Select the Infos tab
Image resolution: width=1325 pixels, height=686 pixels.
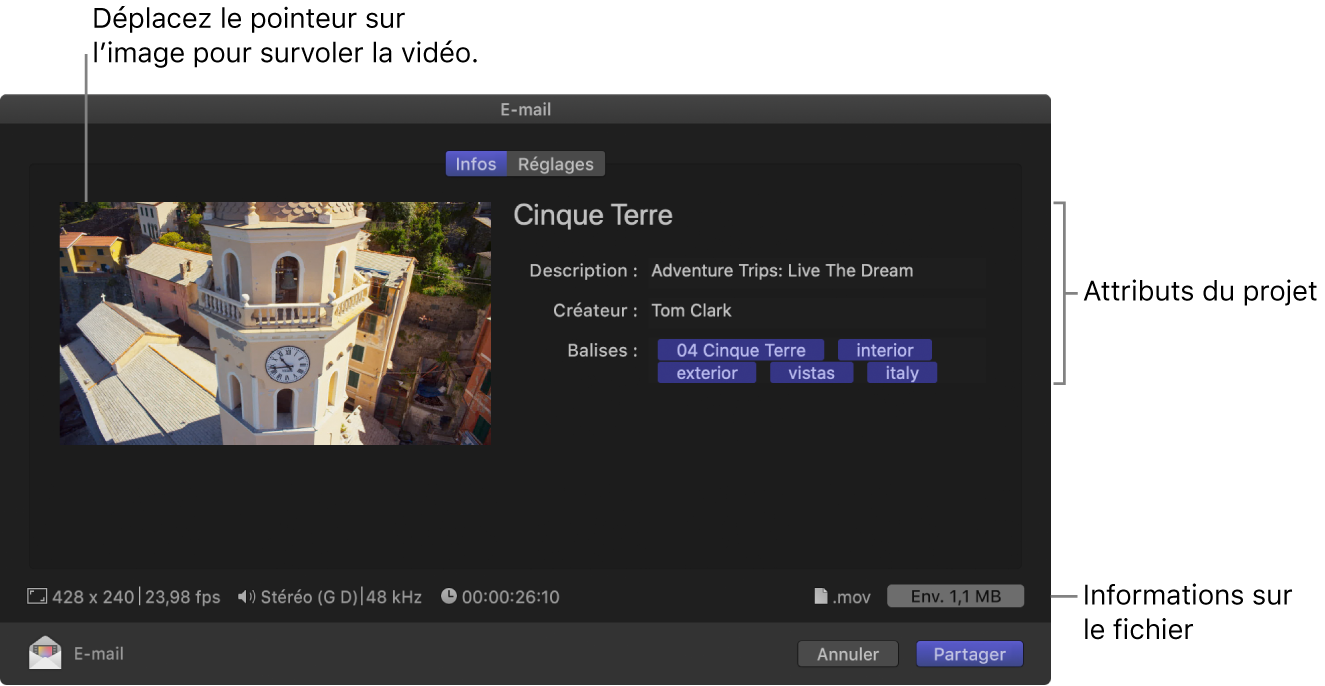point(476,163)
